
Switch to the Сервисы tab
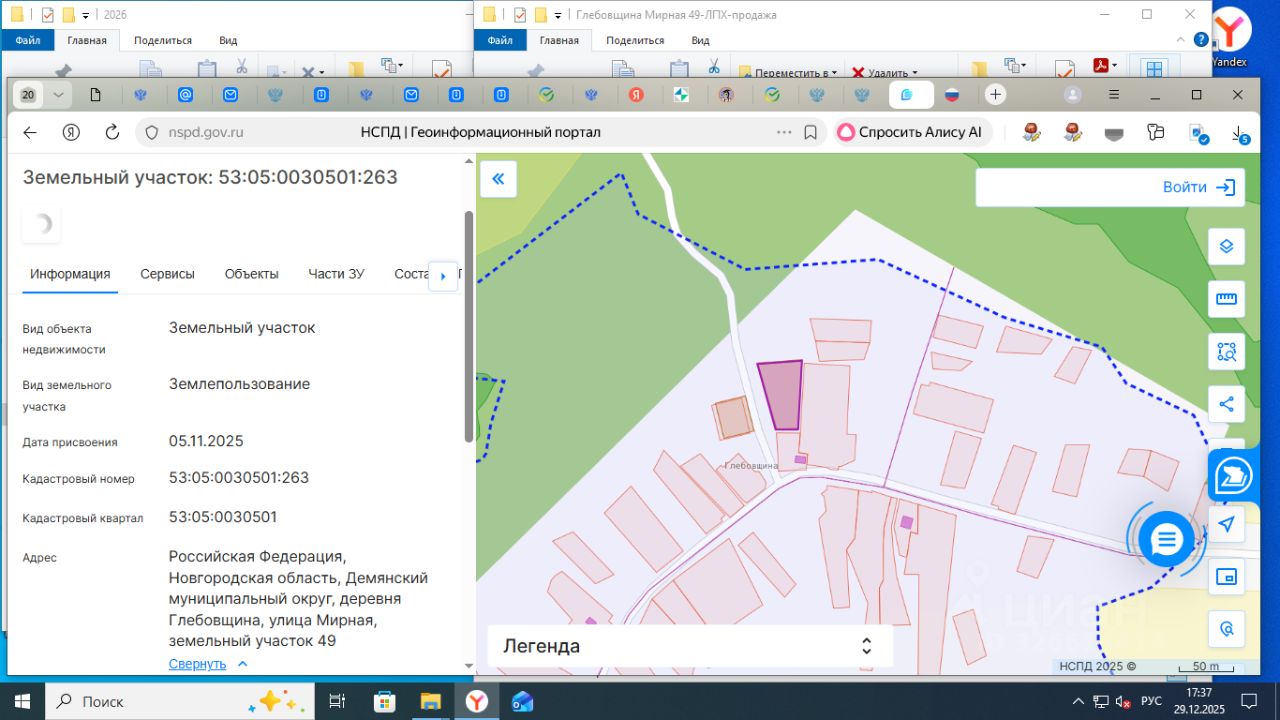(167, 274)
